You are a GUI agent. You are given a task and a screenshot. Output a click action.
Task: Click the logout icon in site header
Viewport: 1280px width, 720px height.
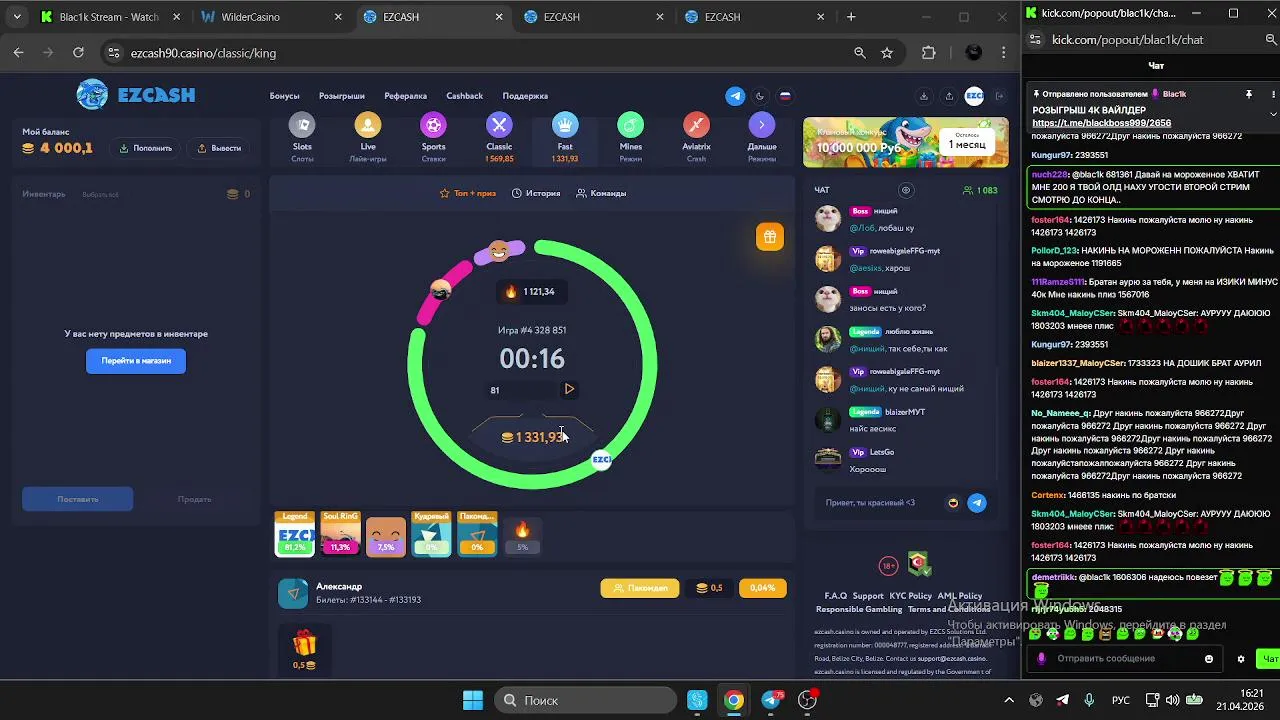click(999, 96)
